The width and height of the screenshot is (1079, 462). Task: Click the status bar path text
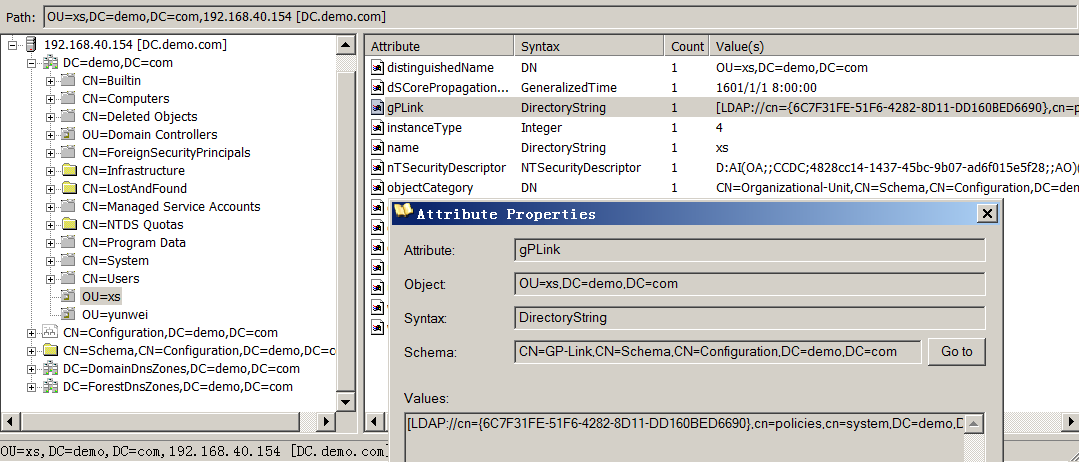(x=195, y=452)
